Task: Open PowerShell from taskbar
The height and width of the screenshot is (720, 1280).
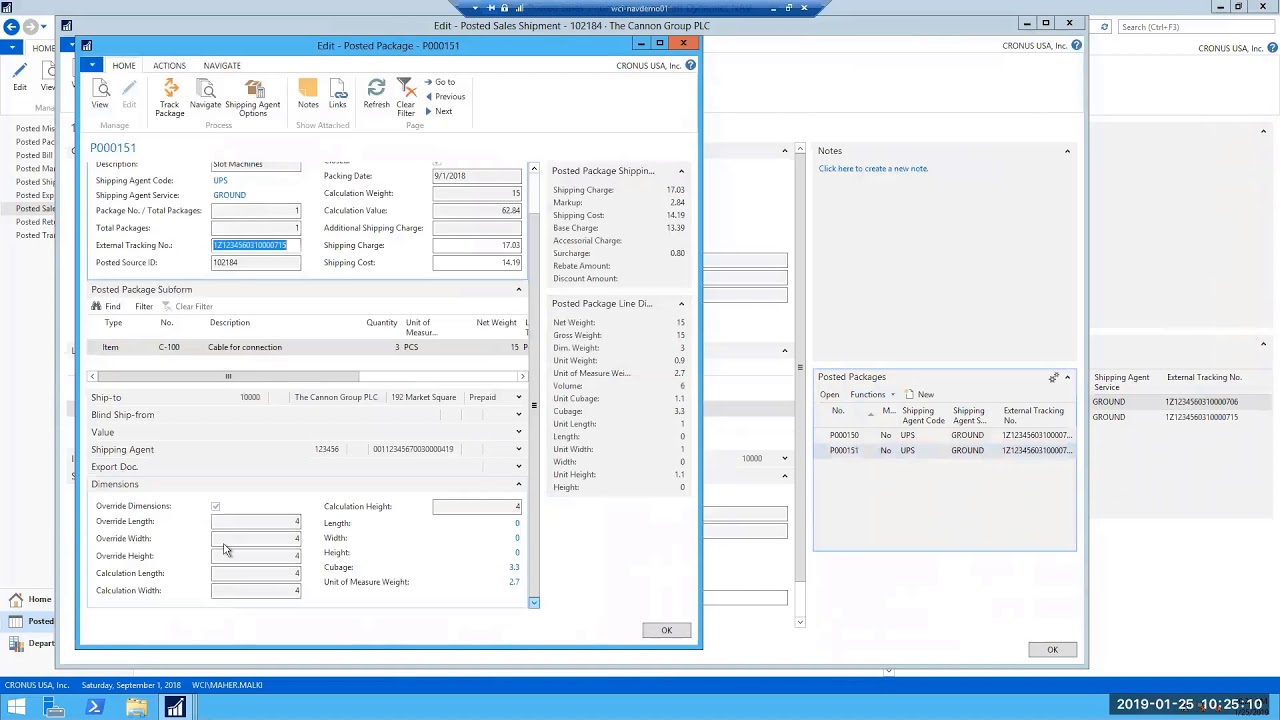Action: 95,708
